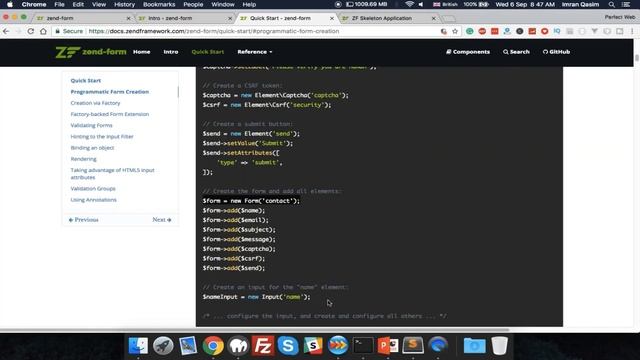Image resolution: width=640 pixels, height=360 pixels.
Task: Click the page vertical scrollbar
Action: [637, 58]
